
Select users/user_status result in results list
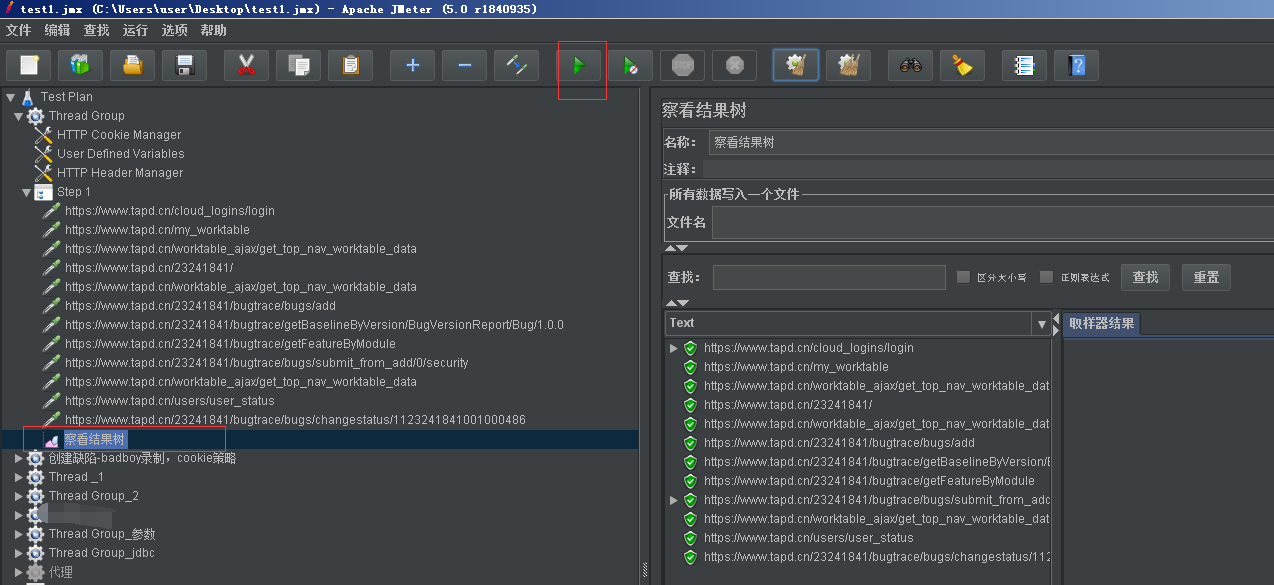(808, 538)
